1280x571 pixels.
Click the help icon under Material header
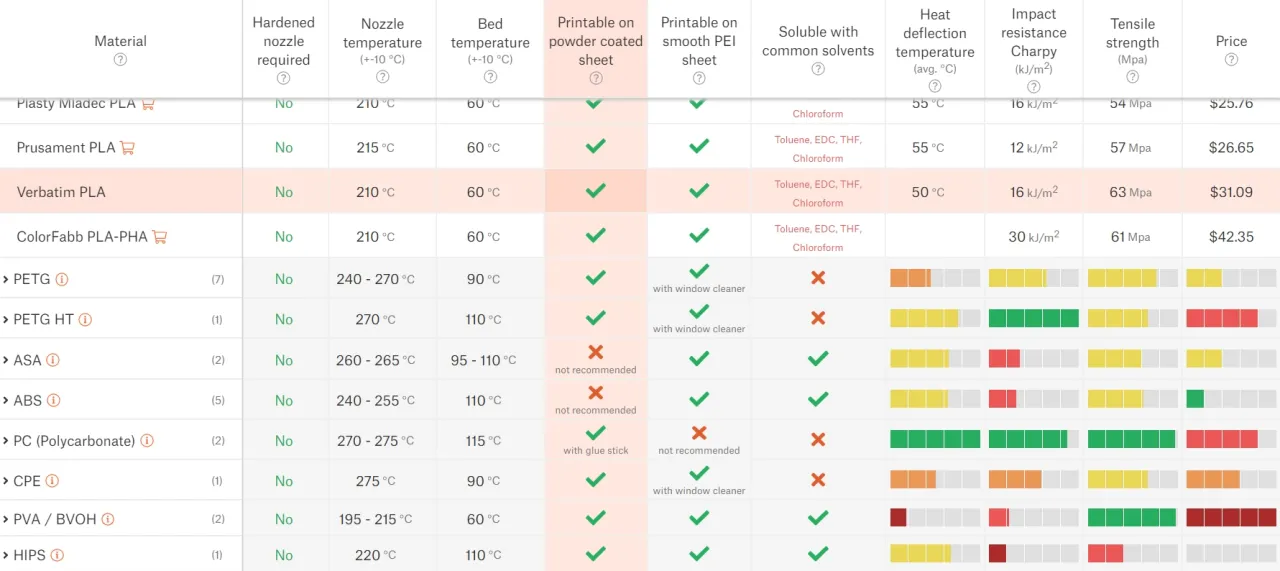120,60
